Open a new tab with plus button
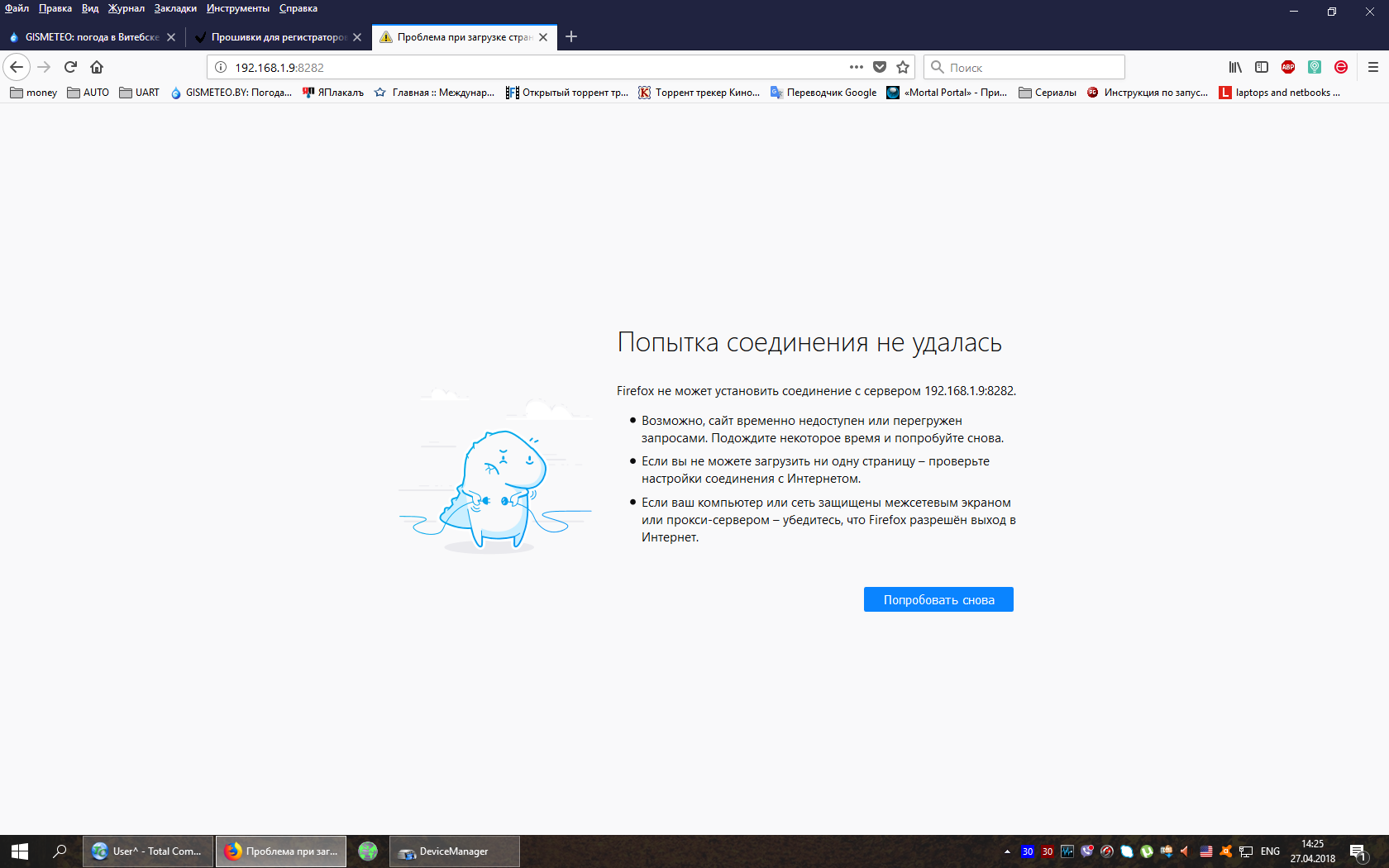 tap(571, 36)
